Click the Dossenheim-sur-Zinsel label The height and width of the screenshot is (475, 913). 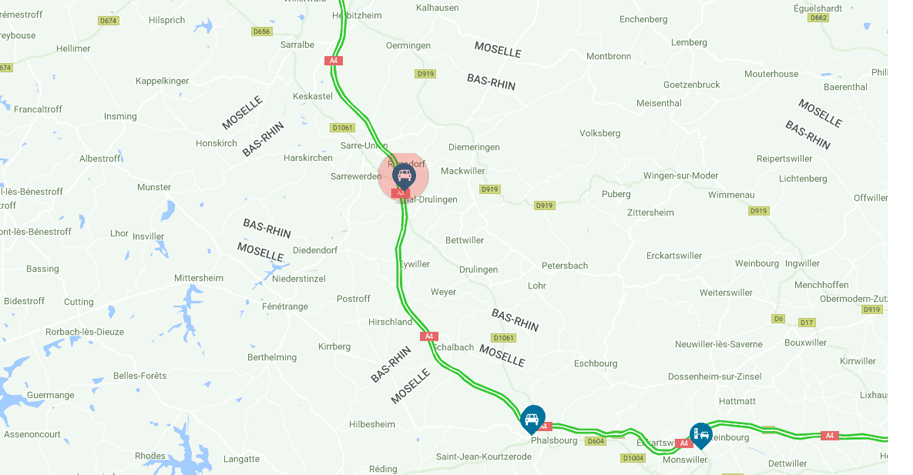pyautogui.click(x=714, y=377)
